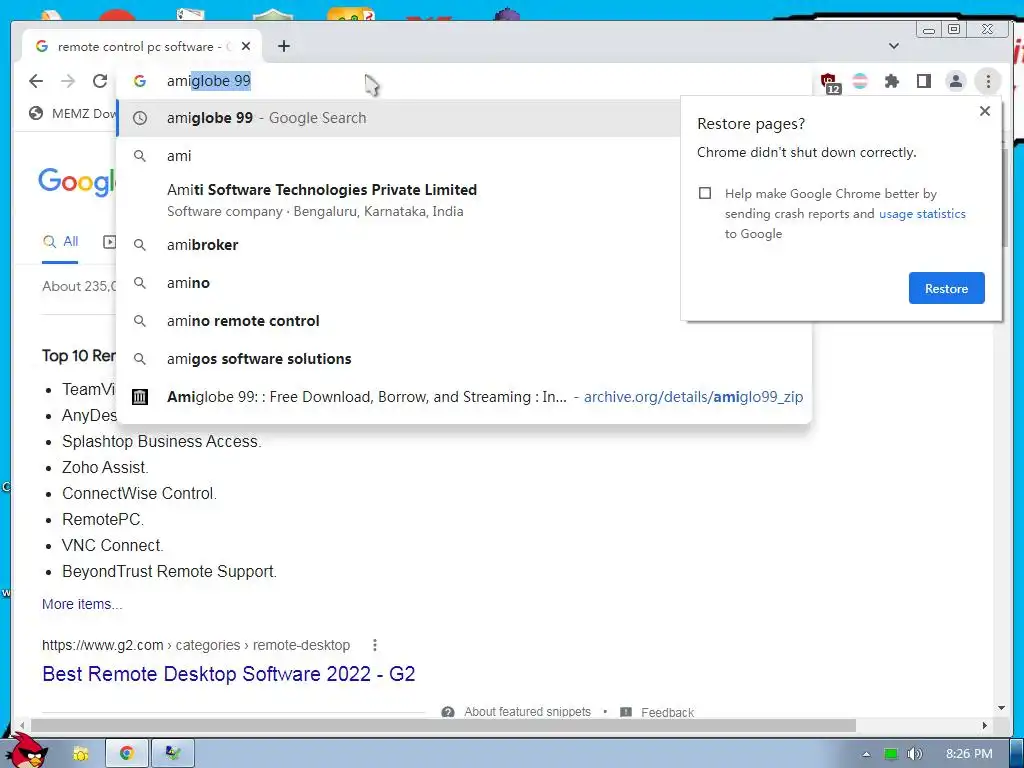Open the g2.com result options dots
This screenshot has height=768, width=1024.
tap(375, 645)
